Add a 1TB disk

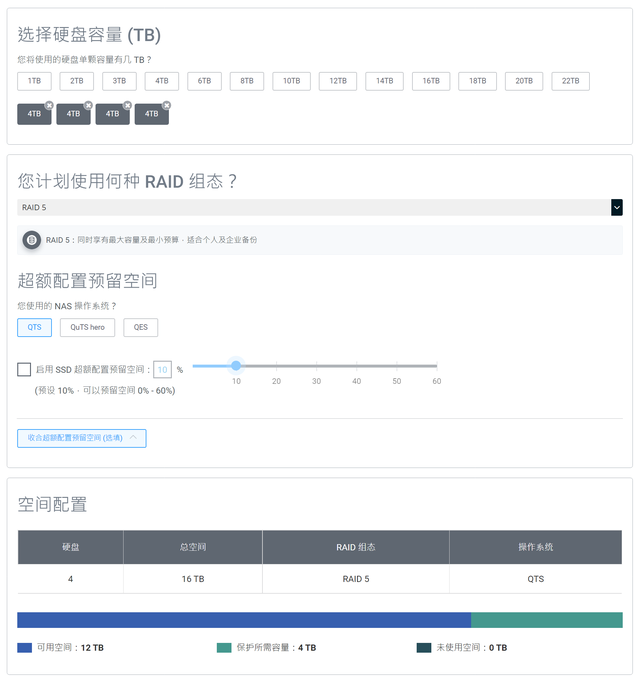coord(34,81)
